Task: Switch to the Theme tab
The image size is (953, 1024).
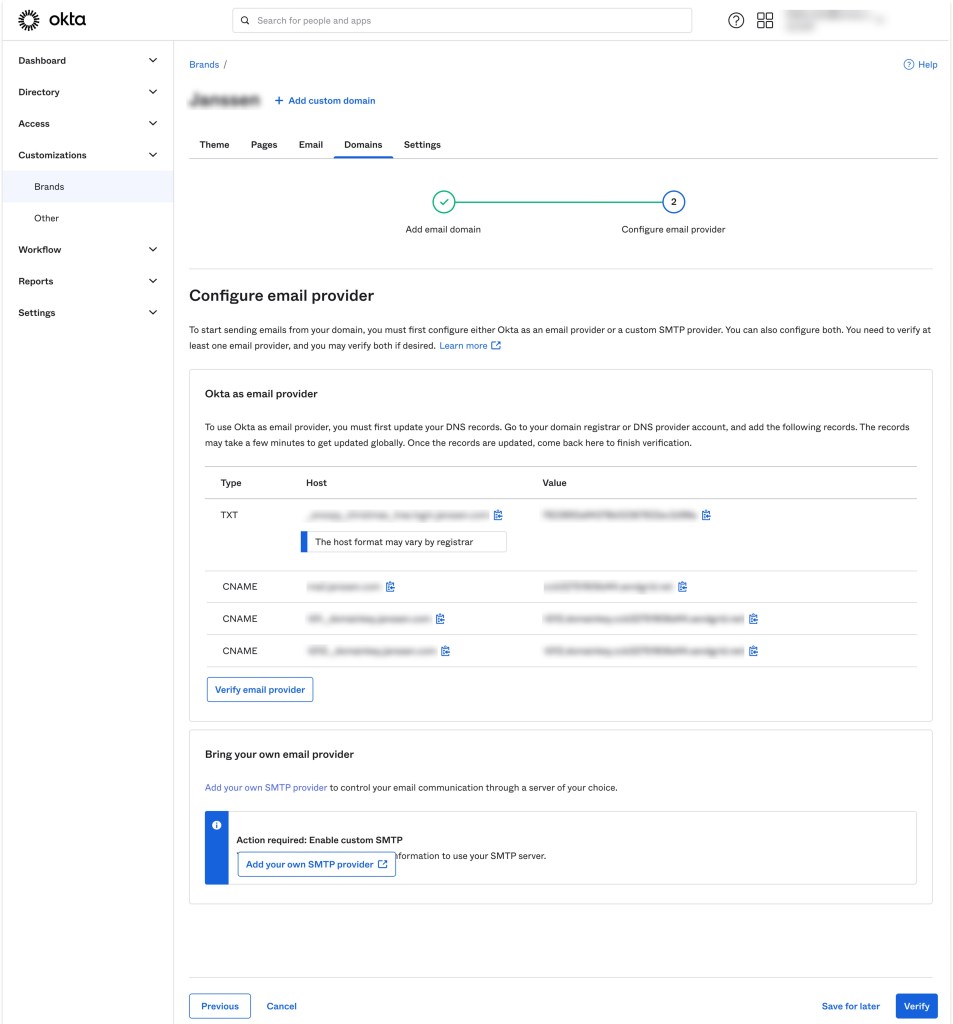Action: (x=214, y=145)
